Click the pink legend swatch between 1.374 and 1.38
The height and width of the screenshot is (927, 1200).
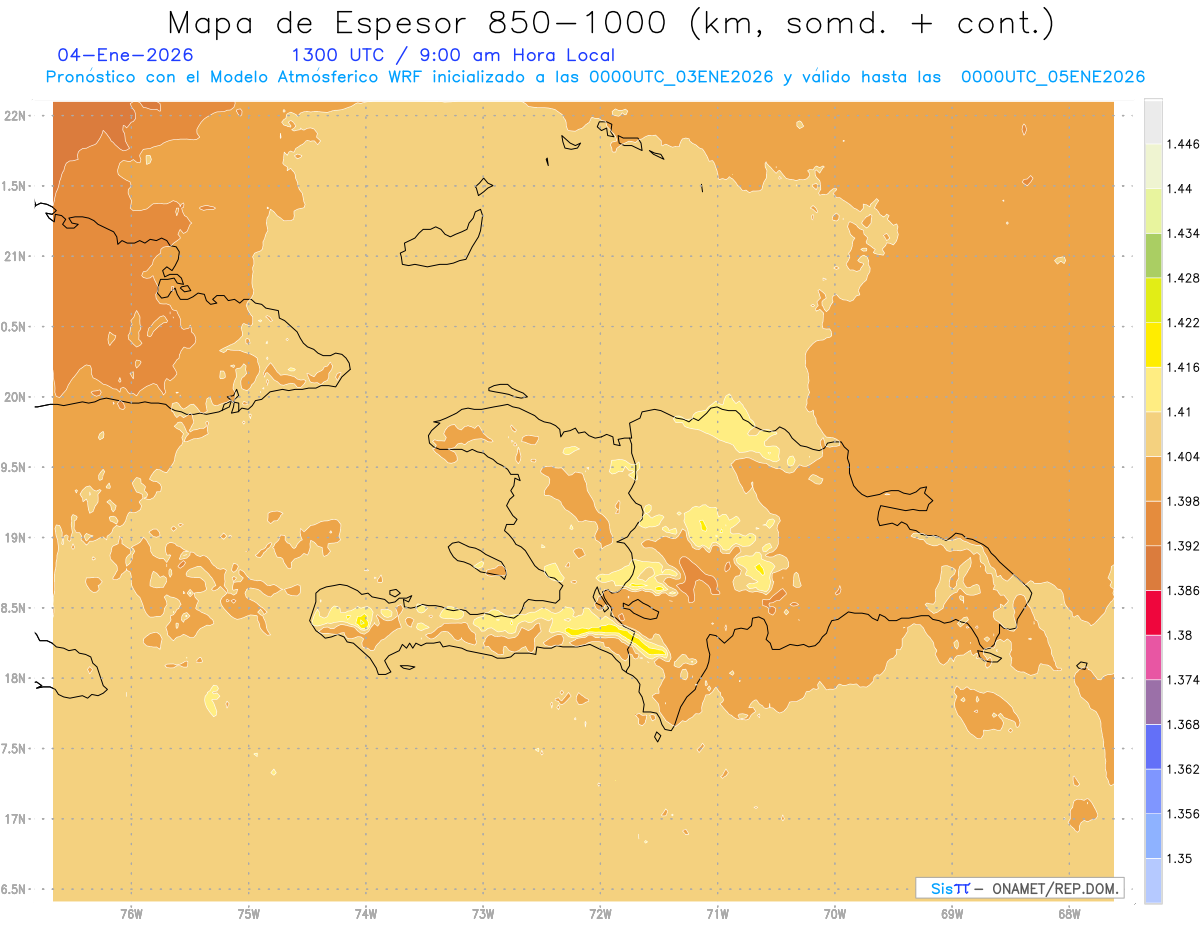(x=1153, y=657)
